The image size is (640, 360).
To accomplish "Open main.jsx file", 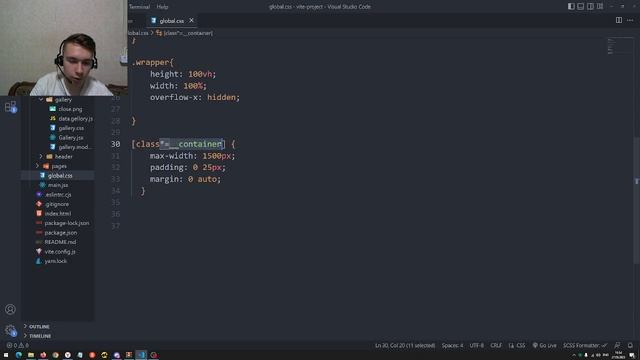I will 58,185.
